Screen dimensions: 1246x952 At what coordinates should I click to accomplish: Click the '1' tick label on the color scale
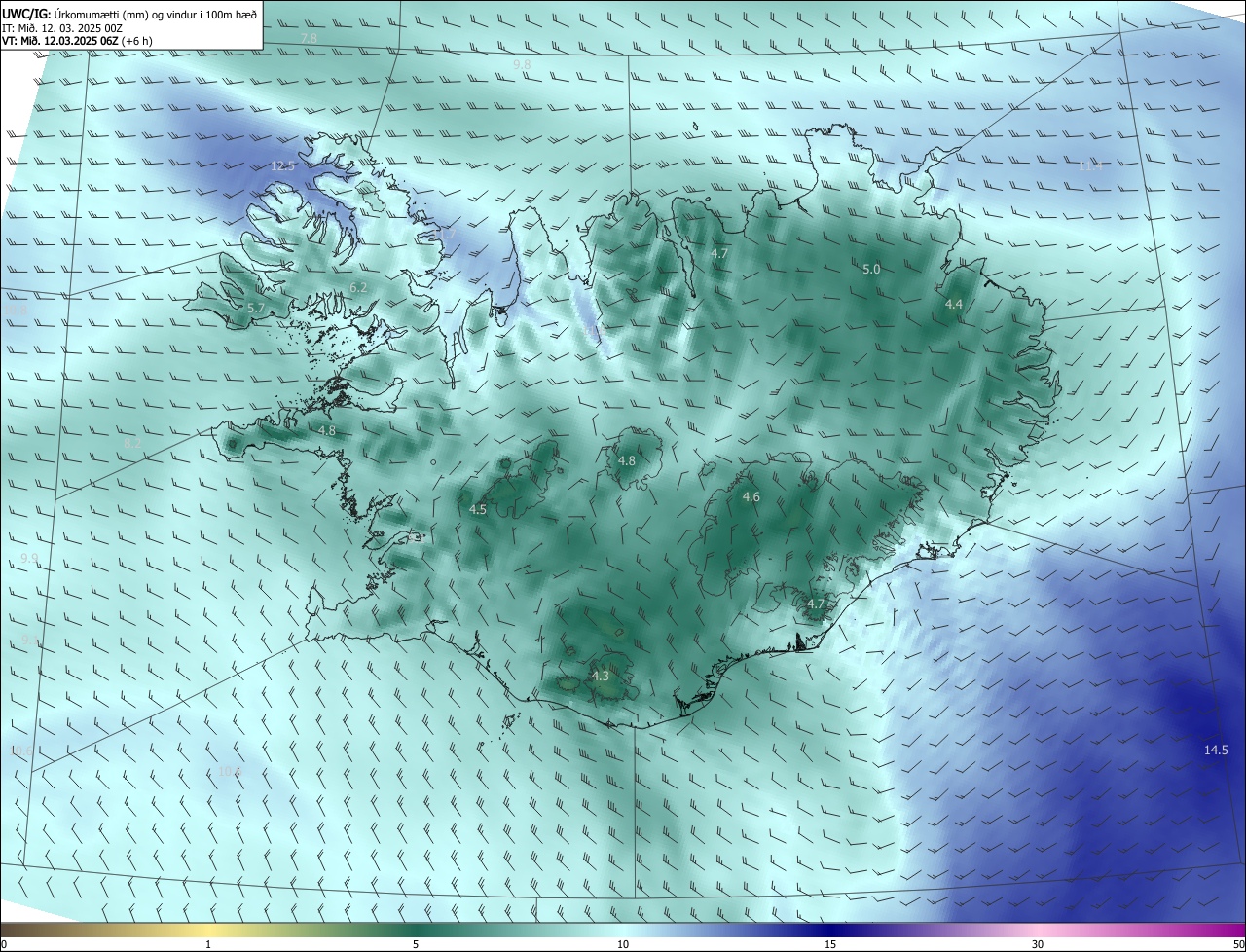tap(208, 944)
